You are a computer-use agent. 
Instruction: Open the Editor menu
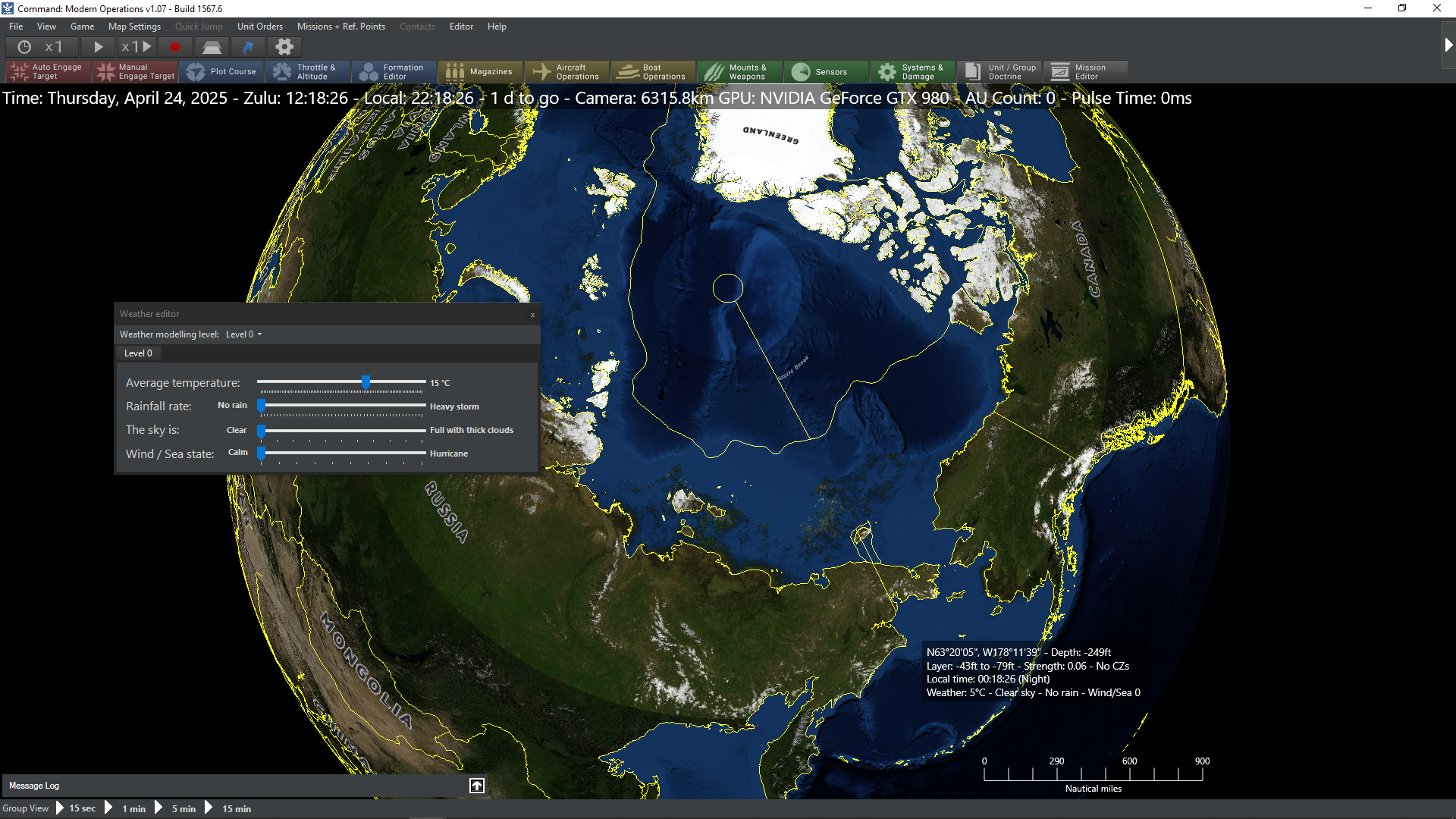(x=461, y=27)
